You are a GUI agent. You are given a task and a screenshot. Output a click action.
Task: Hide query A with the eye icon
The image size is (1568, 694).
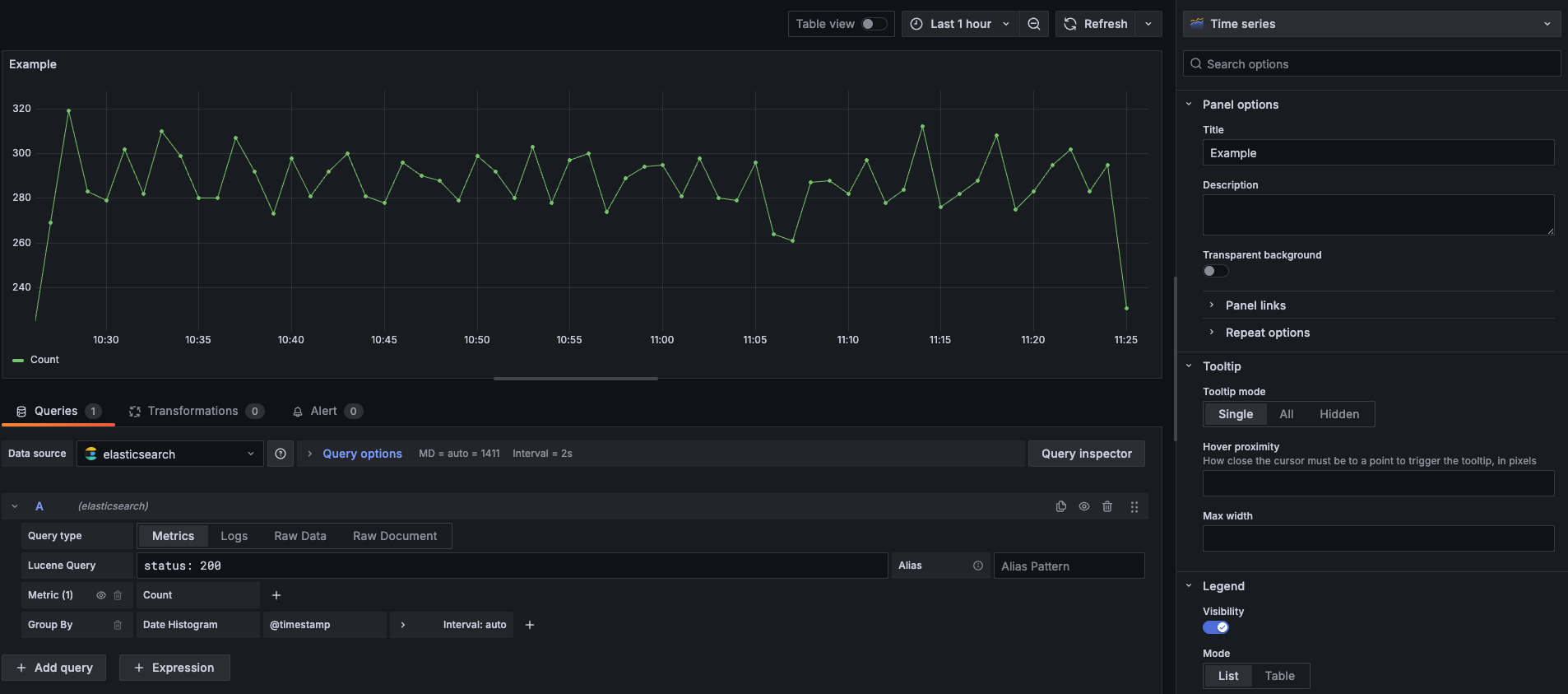[x=1084, y=506]
